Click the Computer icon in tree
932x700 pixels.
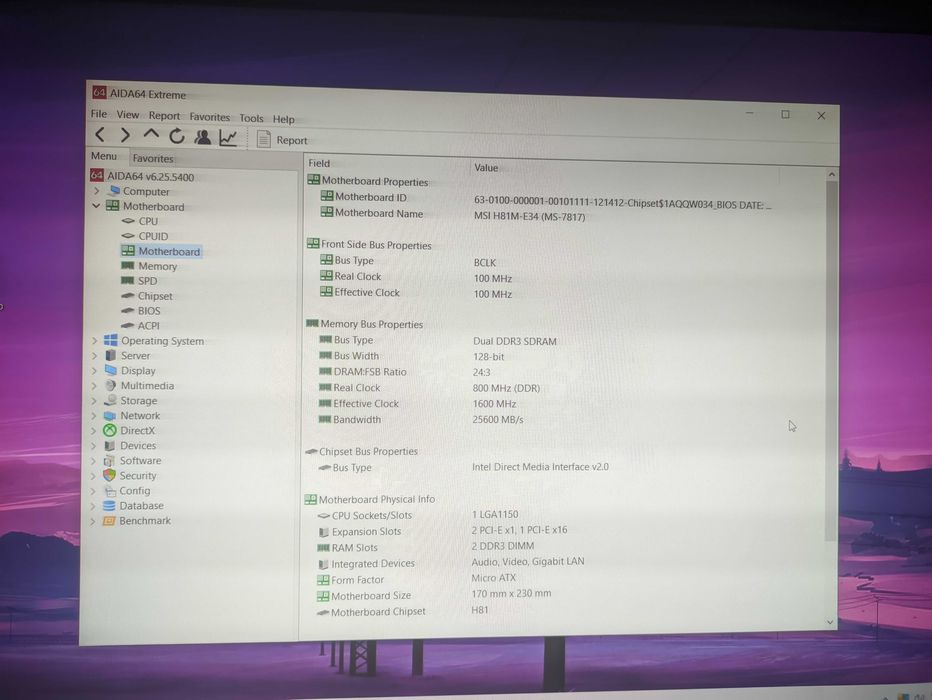click(114, 191)
